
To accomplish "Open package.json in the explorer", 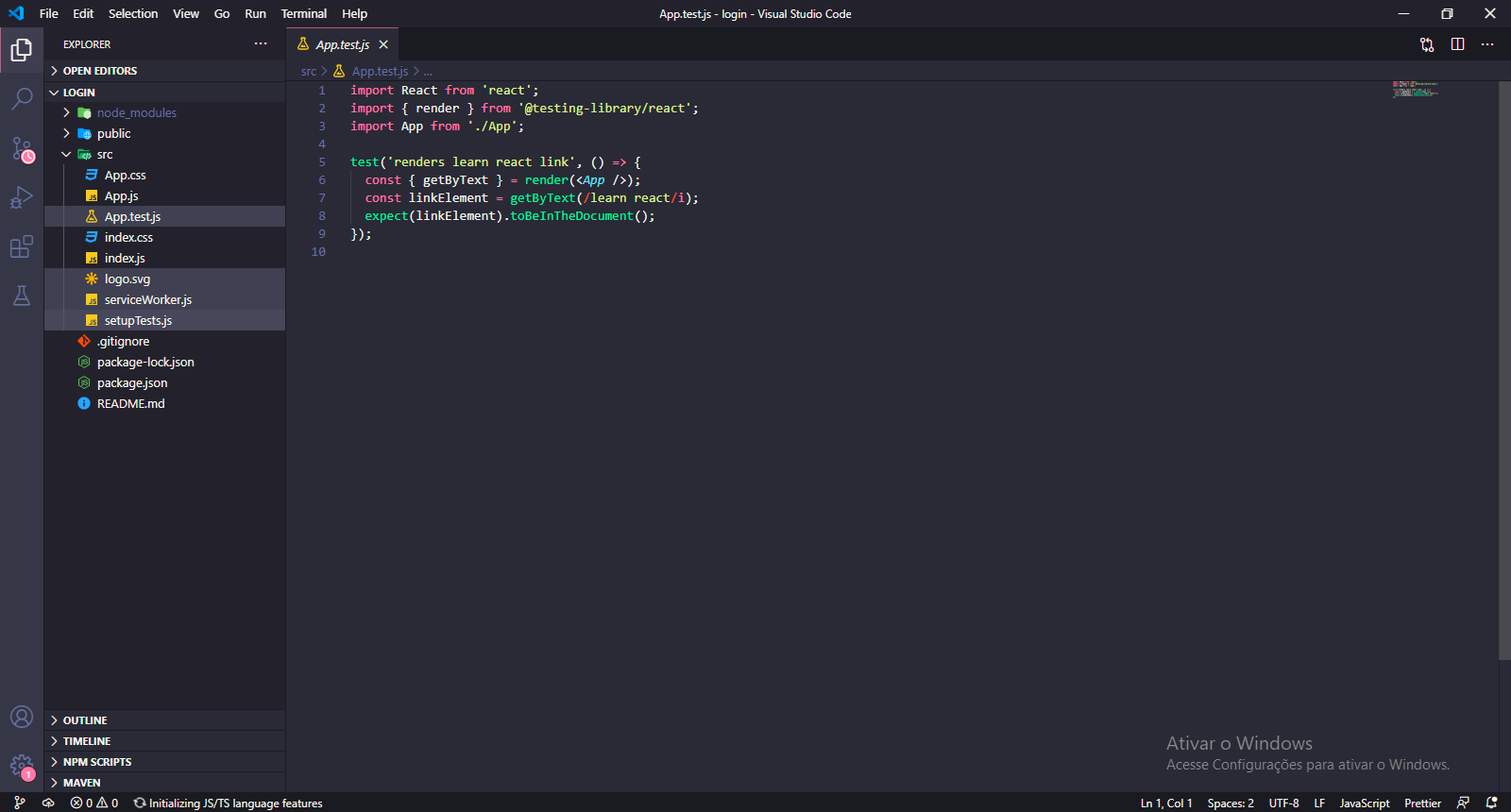I will 132,382.
